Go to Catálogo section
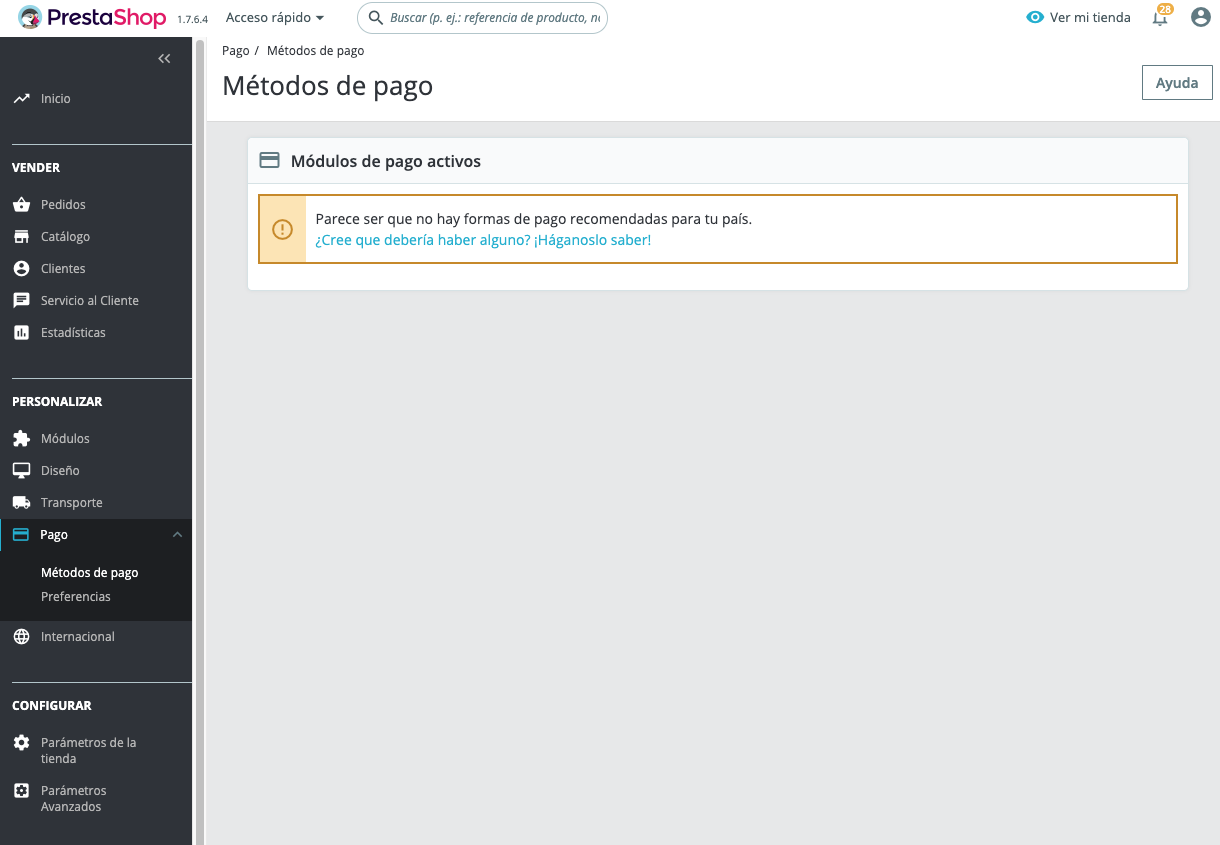 (x=65, y=237)
